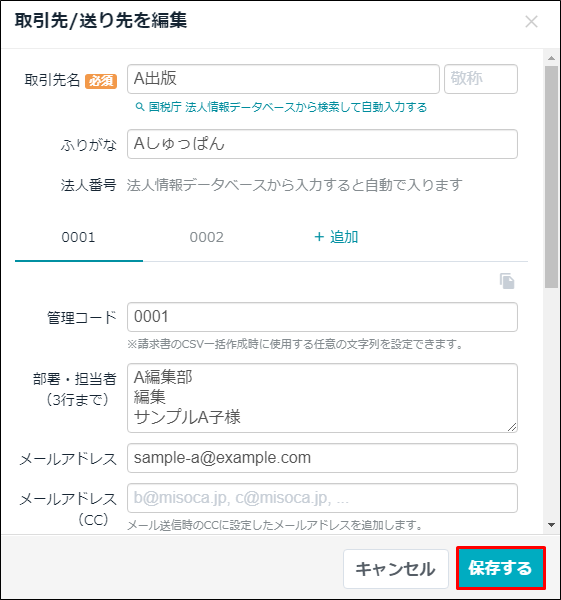The image size is (561, 600).
Task: Click the scrollbar up arrow
Action: coord(551,58)
